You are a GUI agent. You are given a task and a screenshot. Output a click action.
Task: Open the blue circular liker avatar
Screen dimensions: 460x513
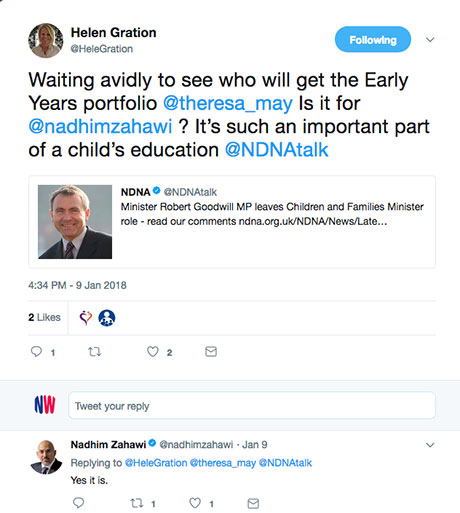(x=107, y=318)
